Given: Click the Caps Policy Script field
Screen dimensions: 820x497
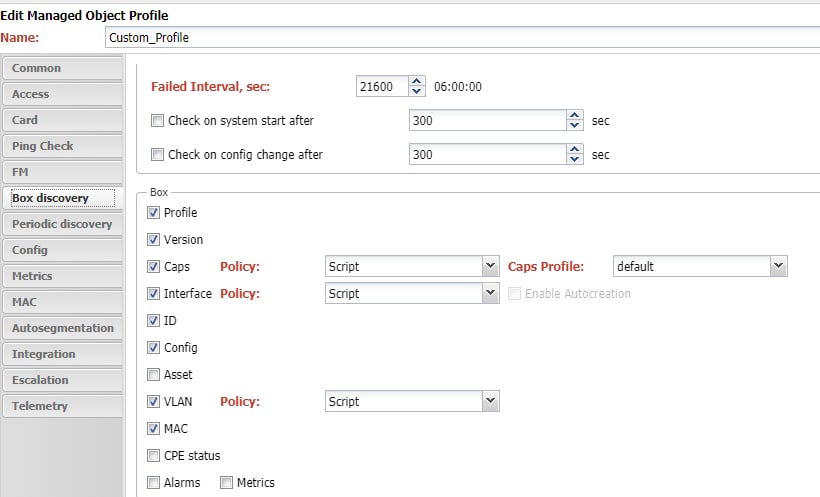Looking at the screenshot, I should (404, 266).
